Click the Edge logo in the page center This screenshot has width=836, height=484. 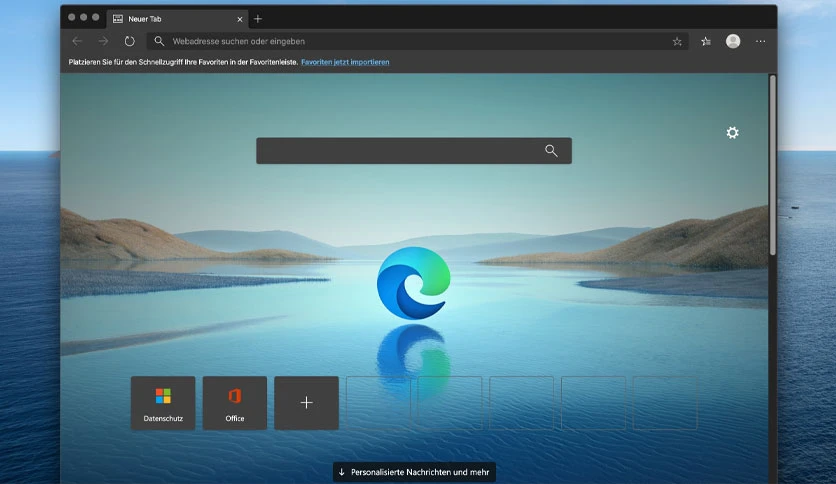(x=414, y=283)
